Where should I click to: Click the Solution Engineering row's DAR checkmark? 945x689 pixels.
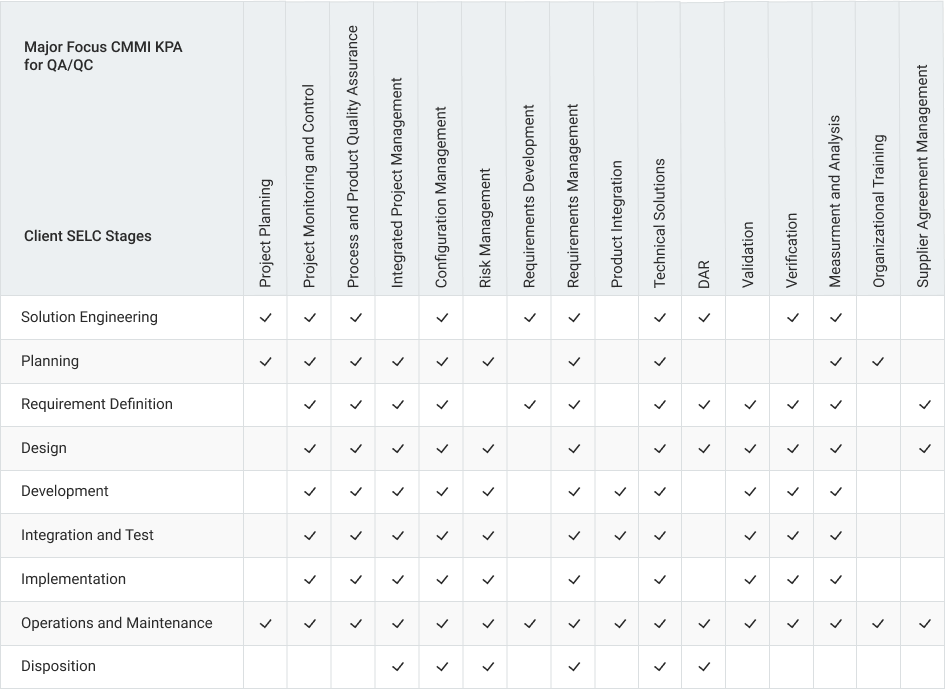click(704, 318)
